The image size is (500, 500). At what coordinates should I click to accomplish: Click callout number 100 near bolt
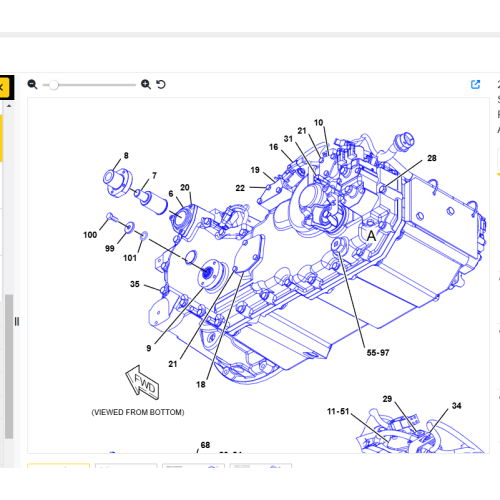point(90,235)
